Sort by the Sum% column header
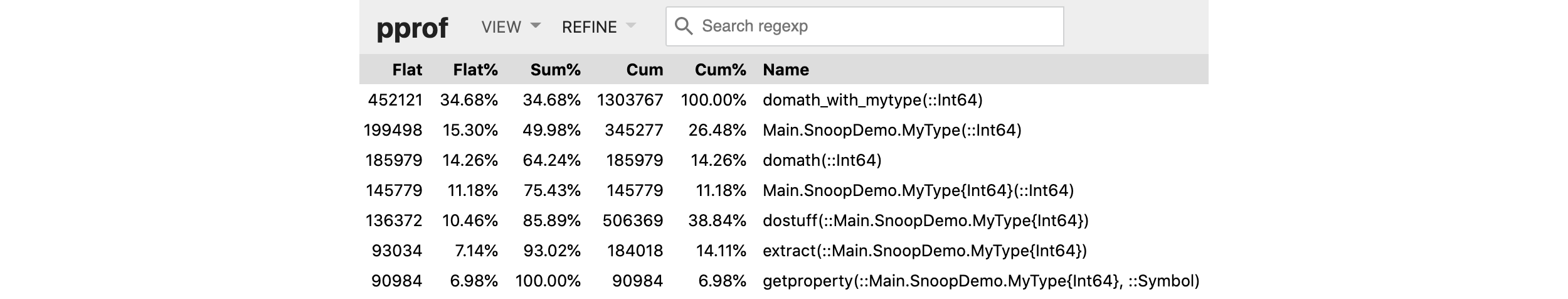Viewport: 1568px width, 299px height. (555, 70)
